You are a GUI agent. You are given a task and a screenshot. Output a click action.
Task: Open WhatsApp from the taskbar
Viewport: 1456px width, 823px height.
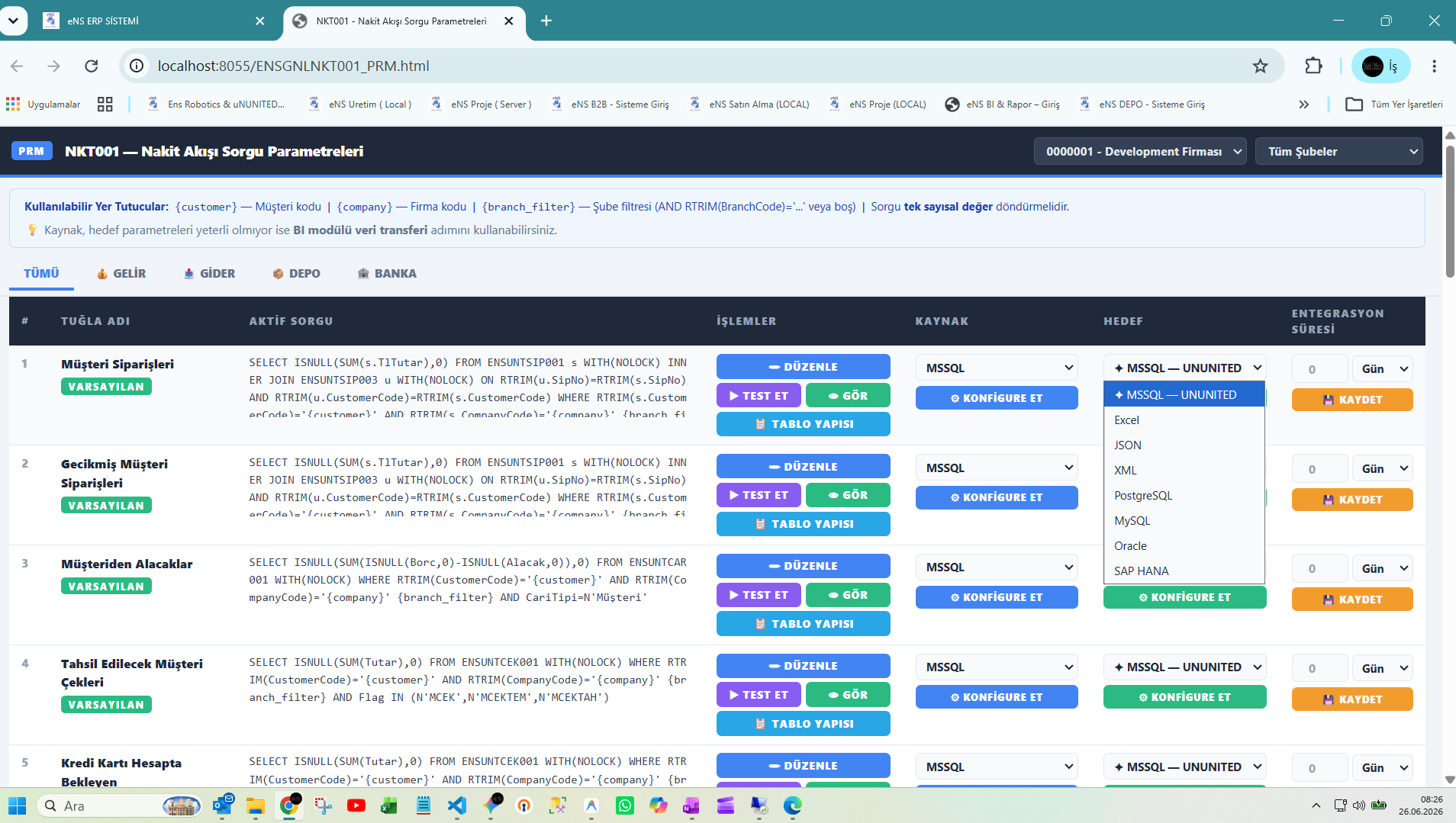[x=625, y=805]
